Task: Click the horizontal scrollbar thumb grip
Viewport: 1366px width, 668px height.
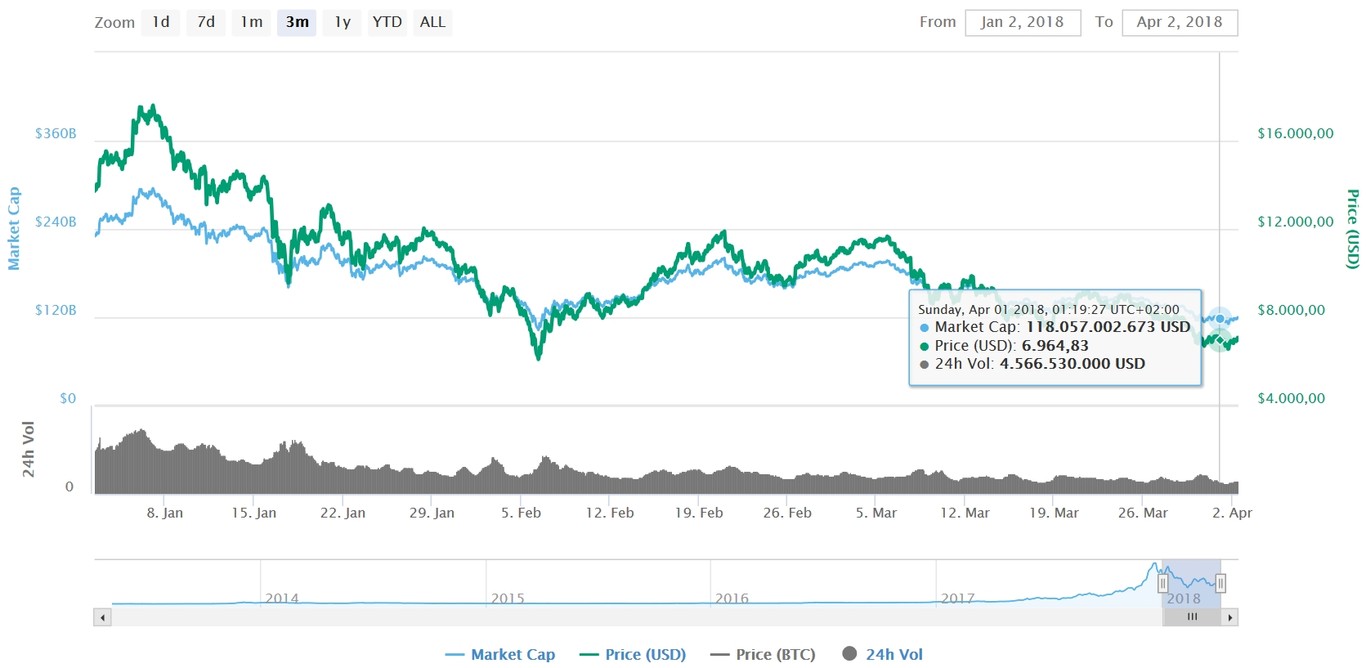Action: click(x=1191, y=618)
